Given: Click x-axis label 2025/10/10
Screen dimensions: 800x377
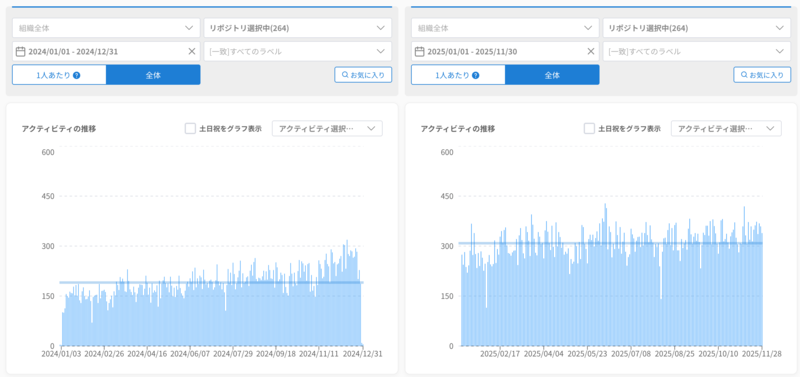Looking at the screenshot, I should point(717,353).
